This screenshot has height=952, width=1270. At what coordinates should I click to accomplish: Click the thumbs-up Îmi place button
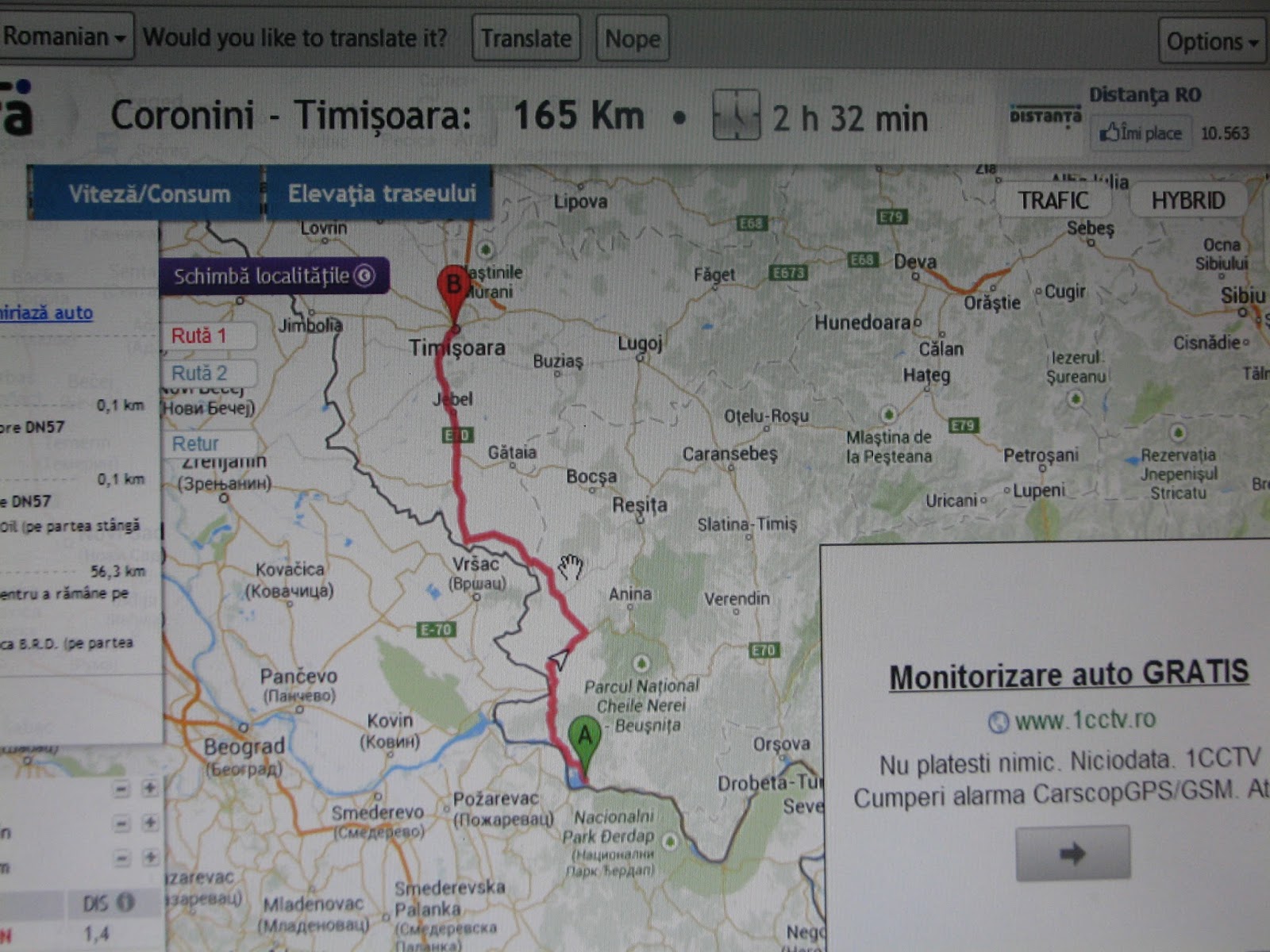click(x=1141, y=132)
